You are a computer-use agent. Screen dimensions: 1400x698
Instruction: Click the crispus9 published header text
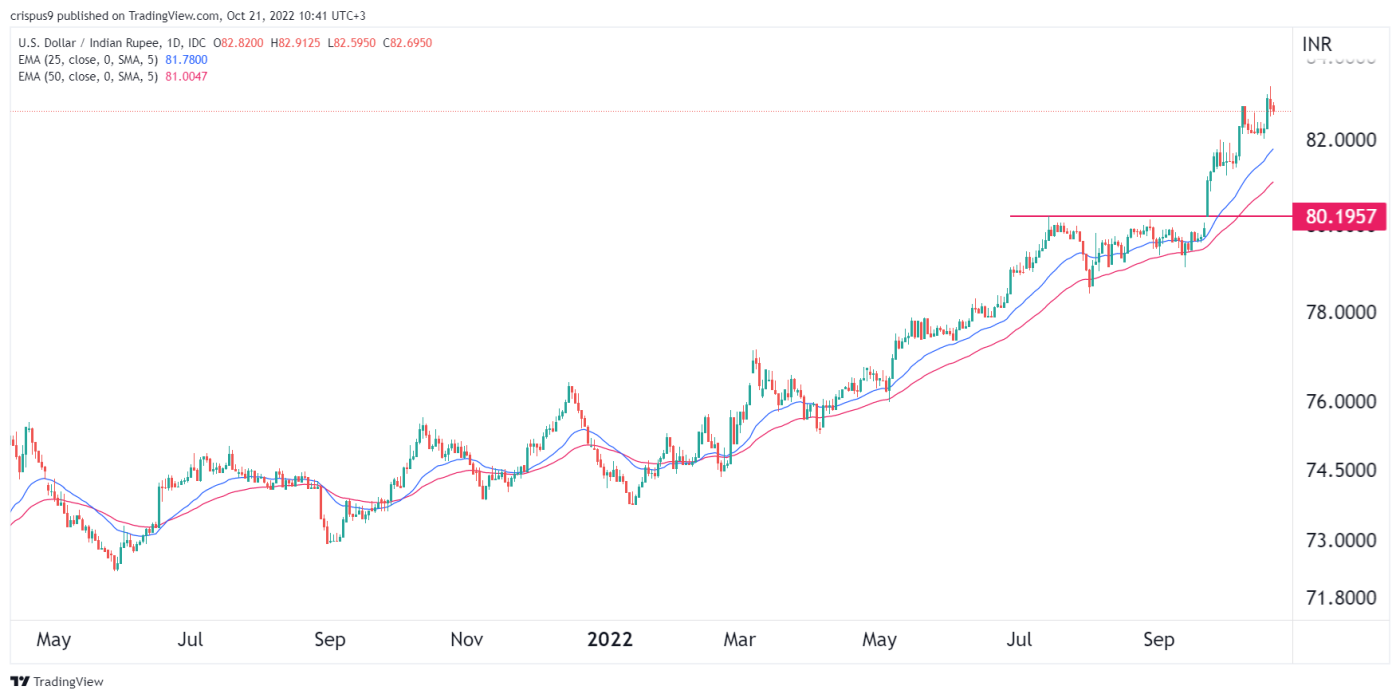150,12
